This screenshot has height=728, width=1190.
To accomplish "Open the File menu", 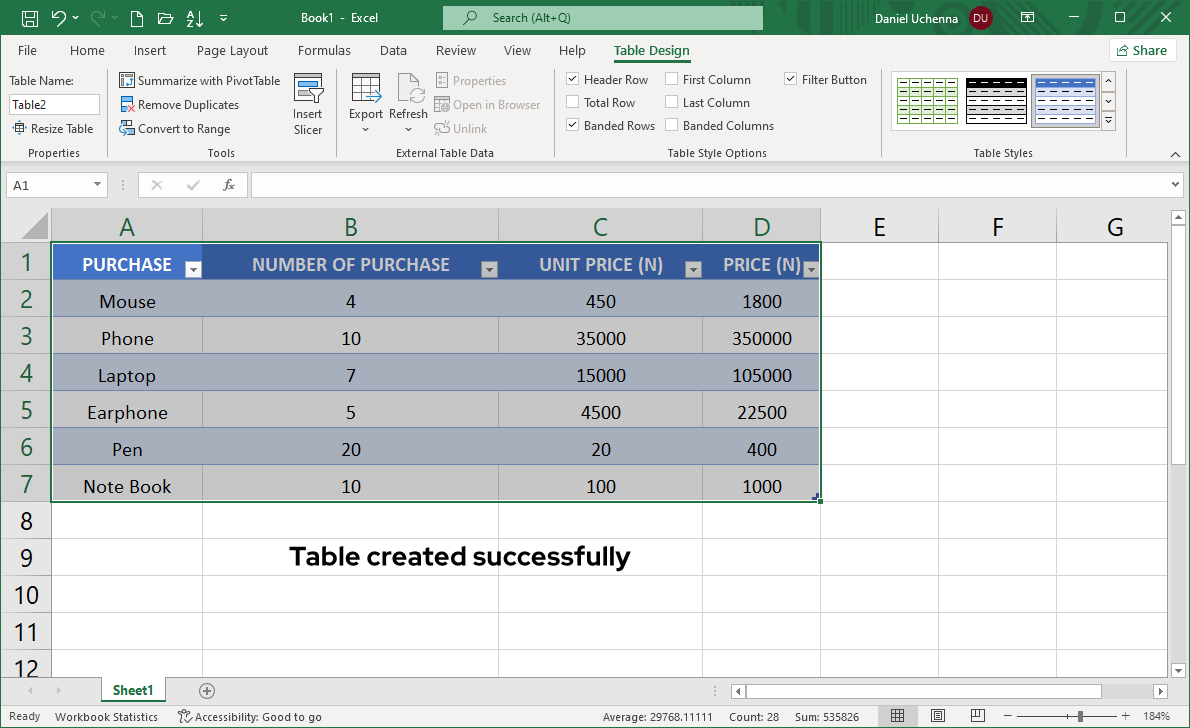I will pos(27,50).
